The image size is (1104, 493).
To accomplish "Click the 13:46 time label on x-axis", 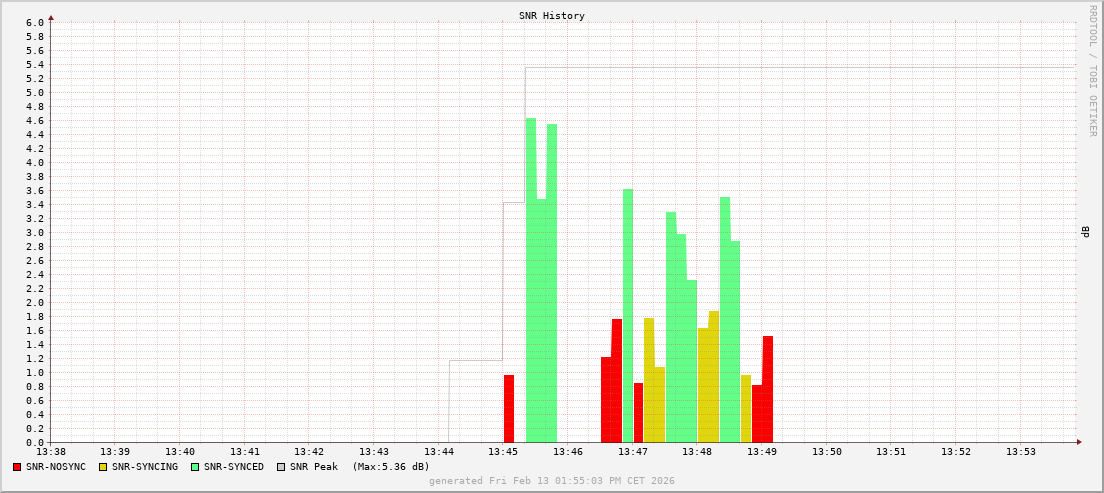I will point(568,452).
